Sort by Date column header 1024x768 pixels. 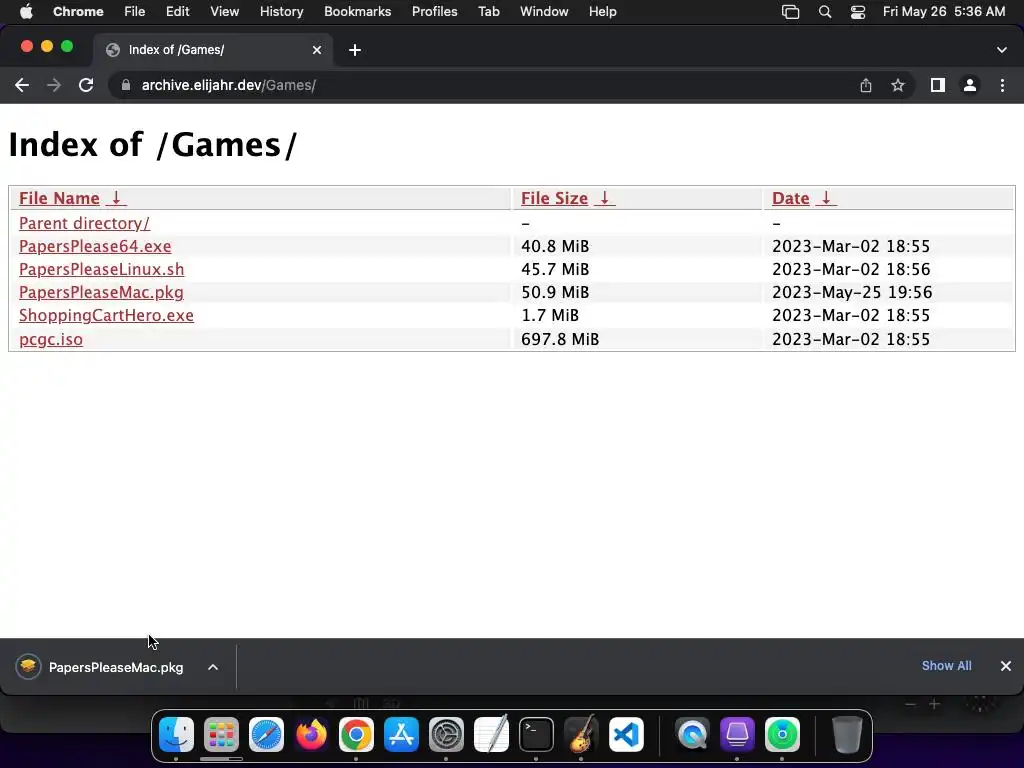coord(791,198)
